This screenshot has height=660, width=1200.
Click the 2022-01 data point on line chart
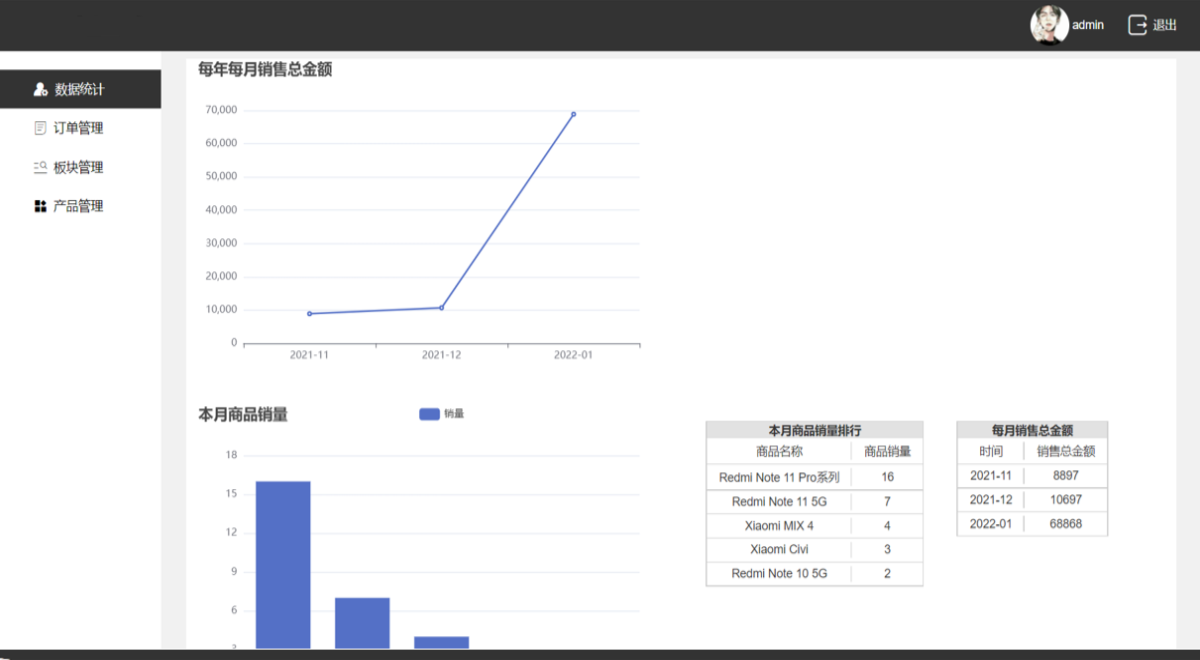[x=573, y=114]
